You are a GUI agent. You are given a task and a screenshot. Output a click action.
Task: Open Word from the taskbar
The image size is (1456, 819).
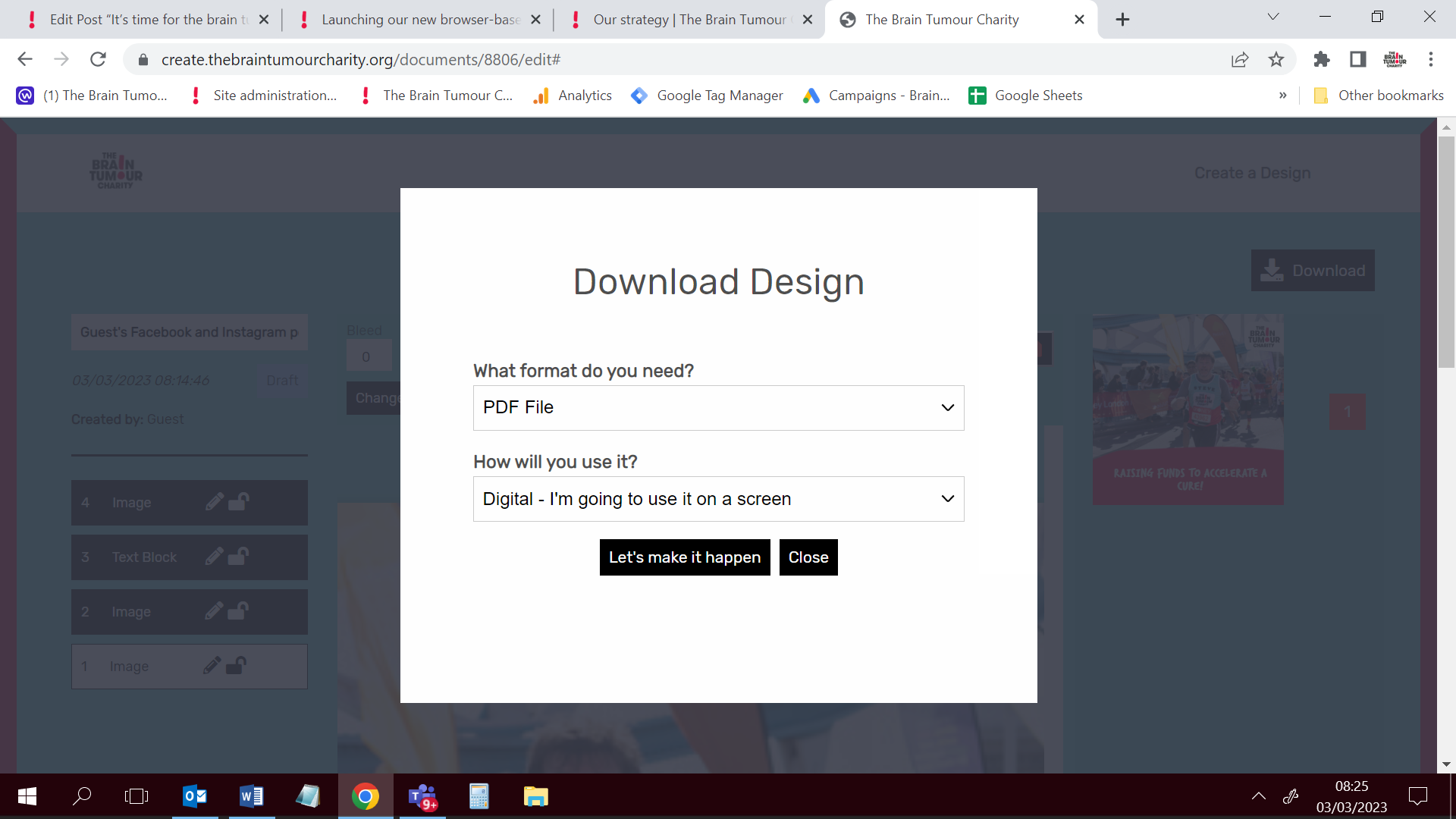pos(252,796)
